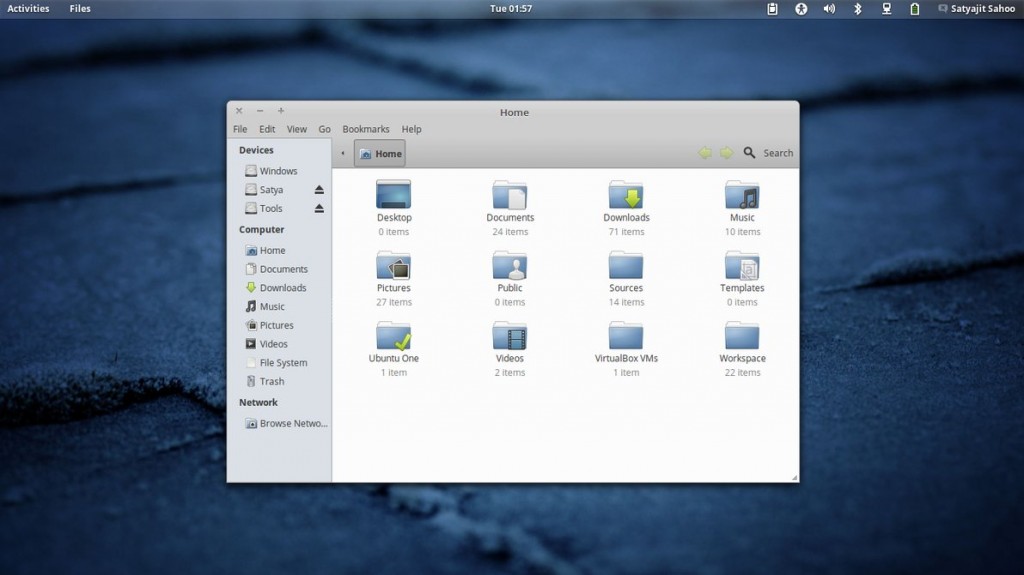Open the Public folder icon
1024x575 pixels.
click(510, 265)
